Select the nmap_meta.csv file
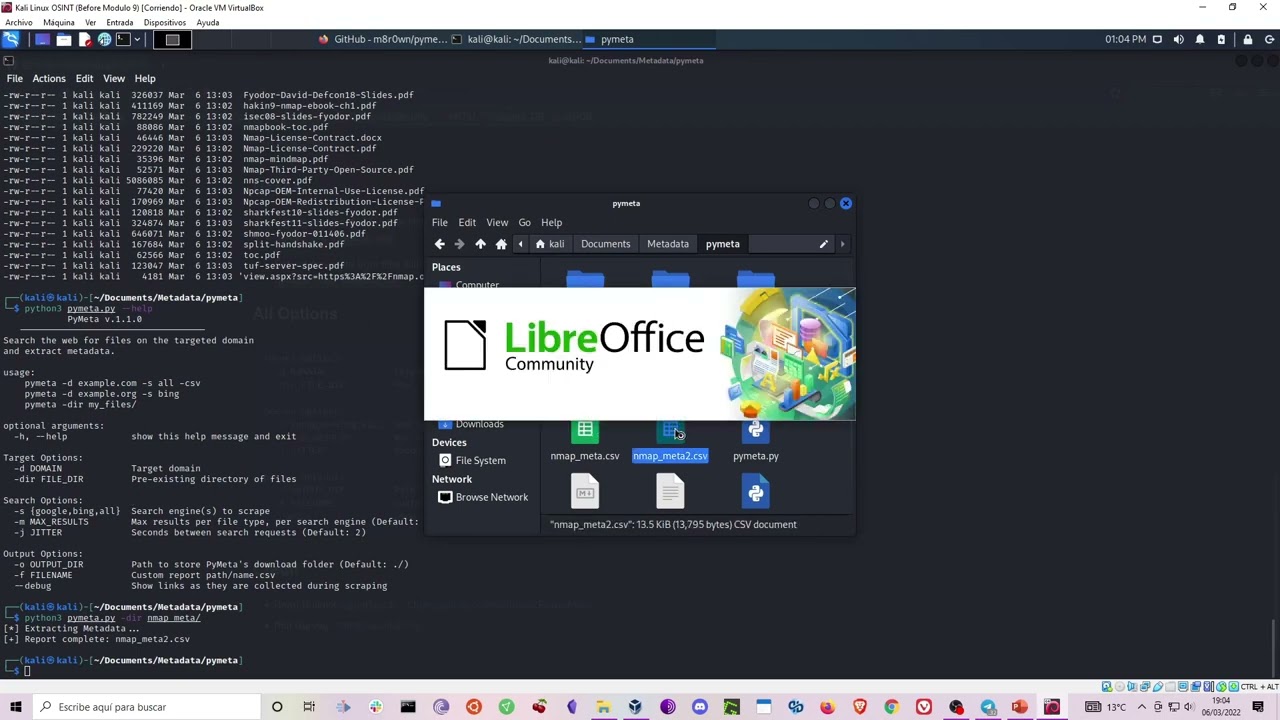 click(x=585, y=441)
